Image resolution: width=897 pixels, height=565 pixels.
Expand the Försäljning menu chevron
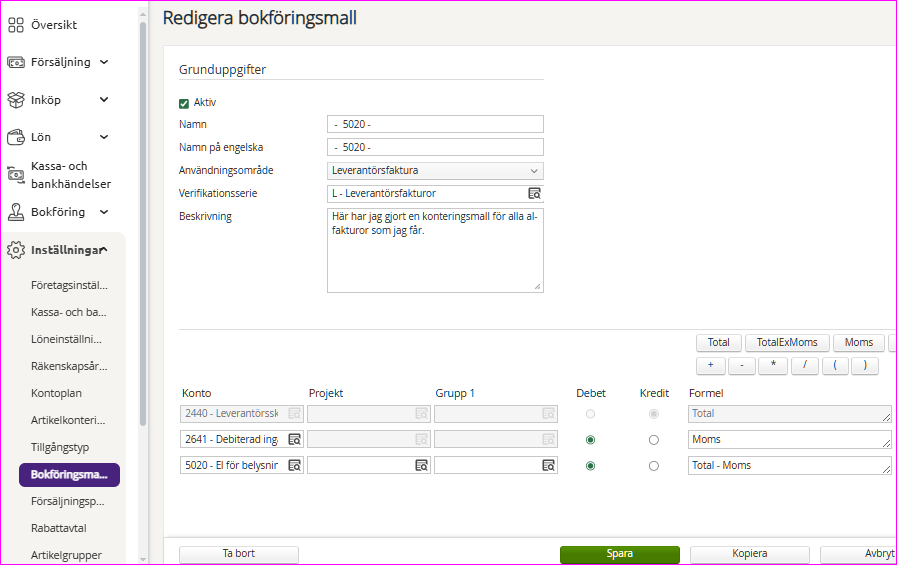[104, 62]
